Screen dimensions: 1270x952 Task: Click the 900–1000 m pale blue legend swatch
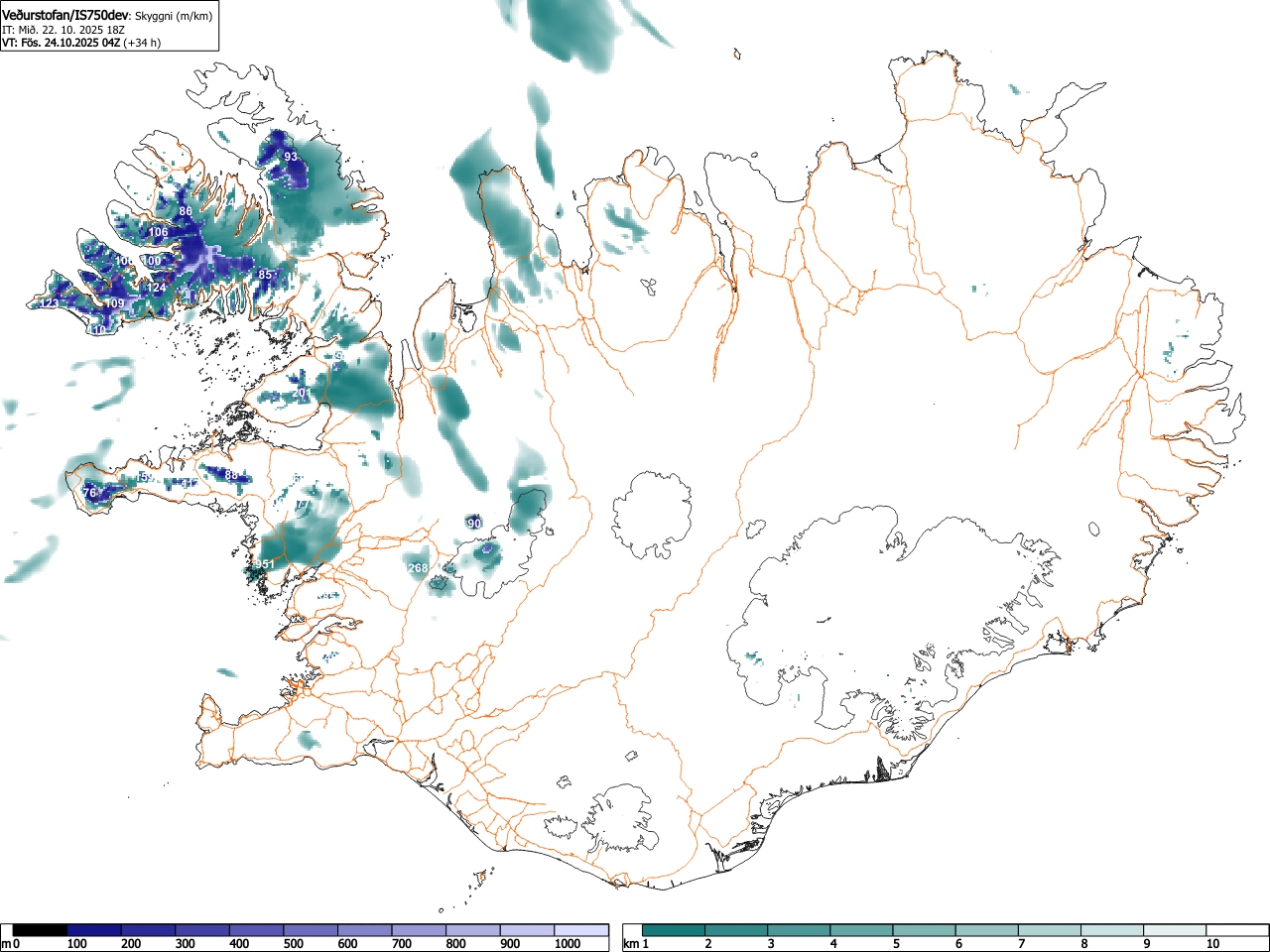pyautogui.click(x=528, y=930)
